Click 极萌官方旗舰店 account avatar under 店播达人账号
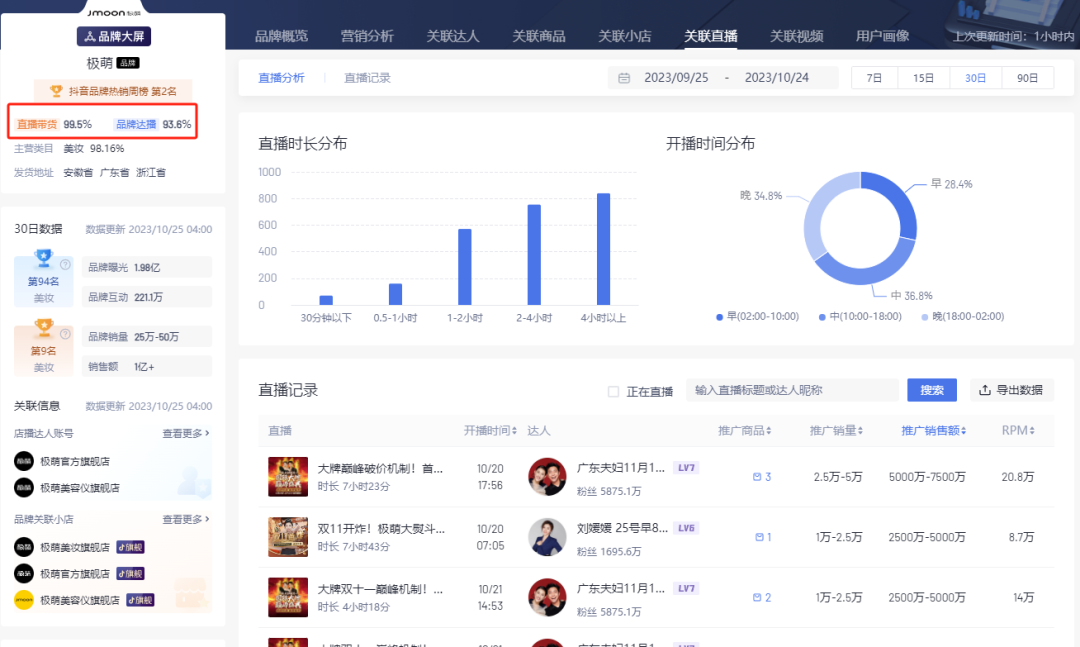 [x=24, y=461]
